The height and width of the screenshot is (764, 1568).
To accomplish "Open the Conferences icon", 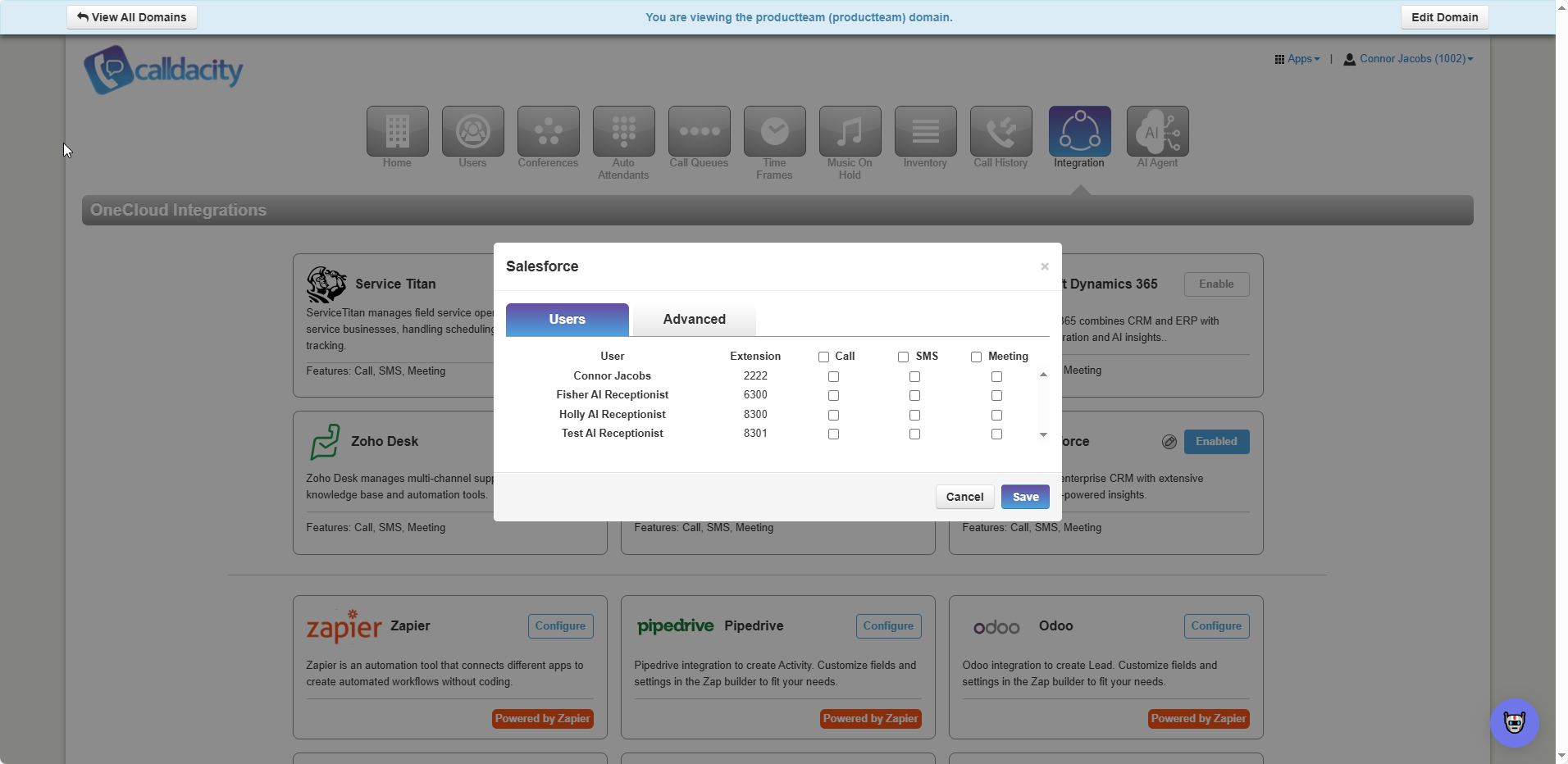I will click(548, 131).
